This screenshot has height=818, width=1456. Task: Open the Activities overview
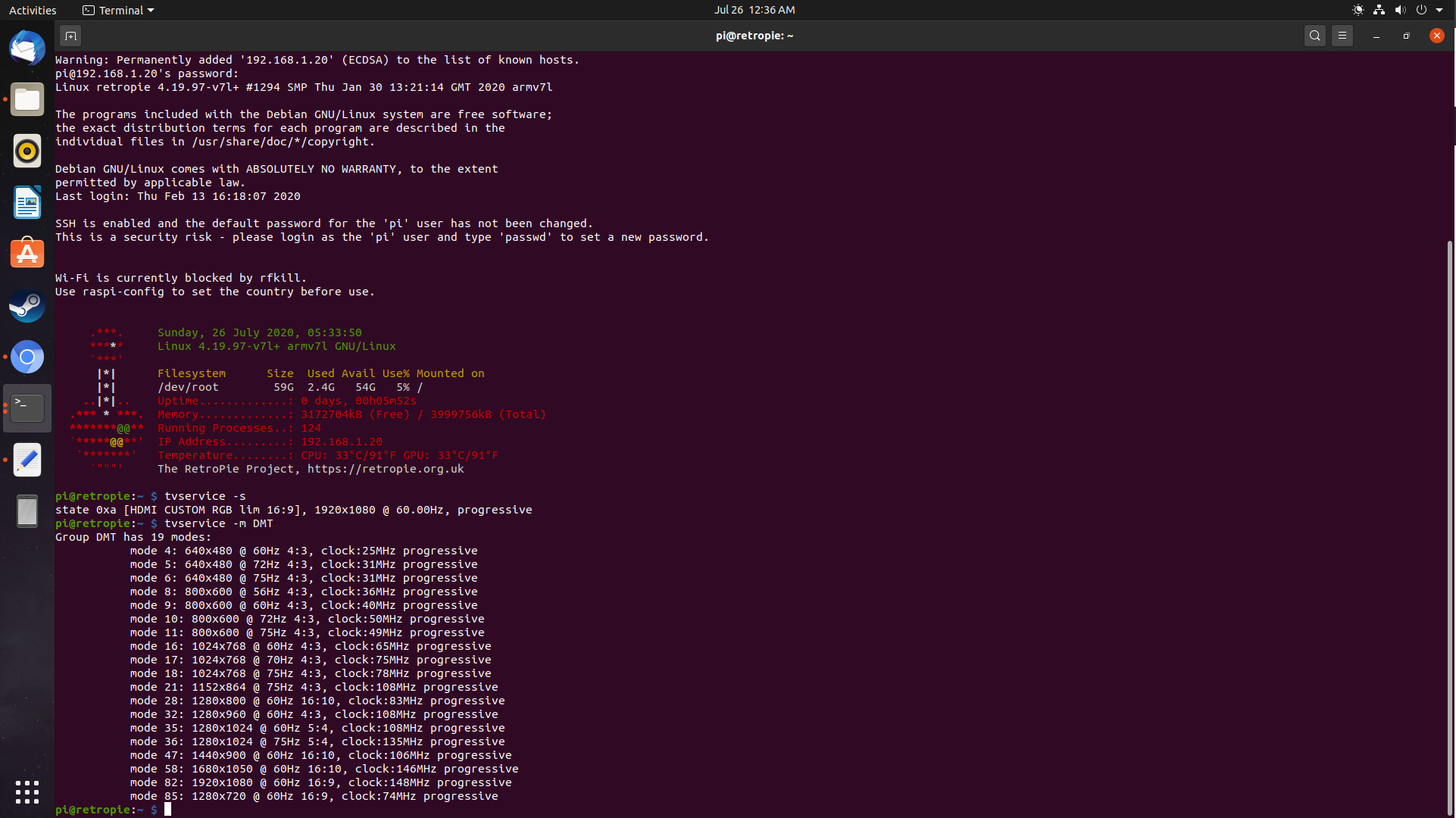[33, 10]
